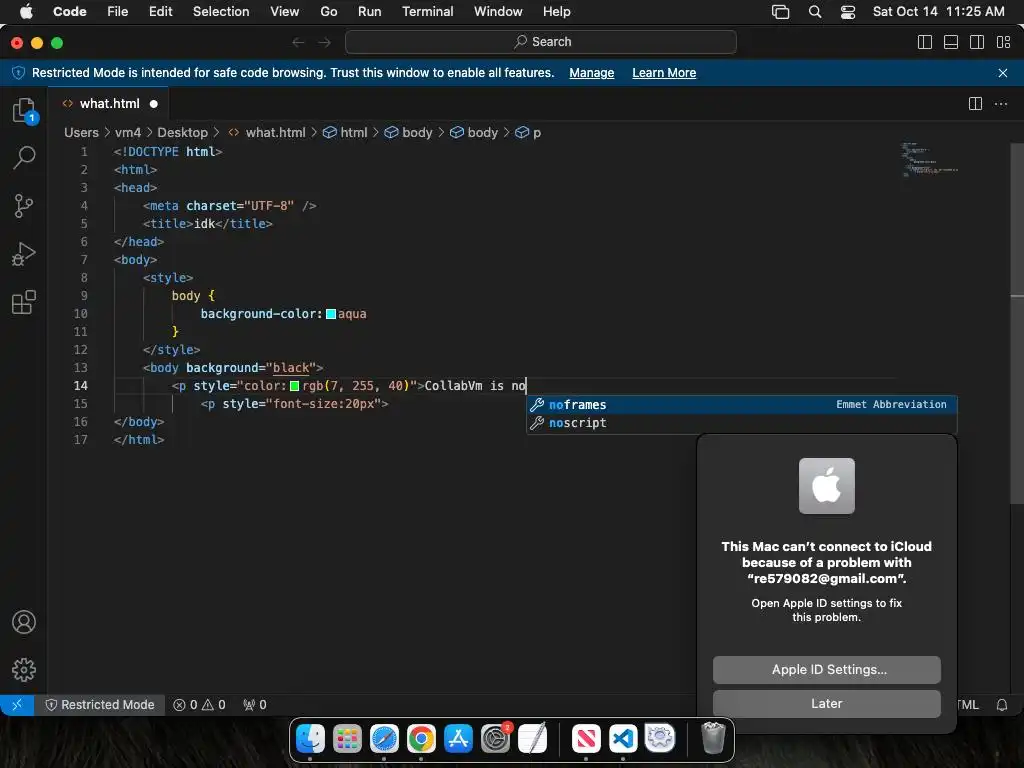Open Safari from the Dock

pyautogui.click(x=384, y=739)
